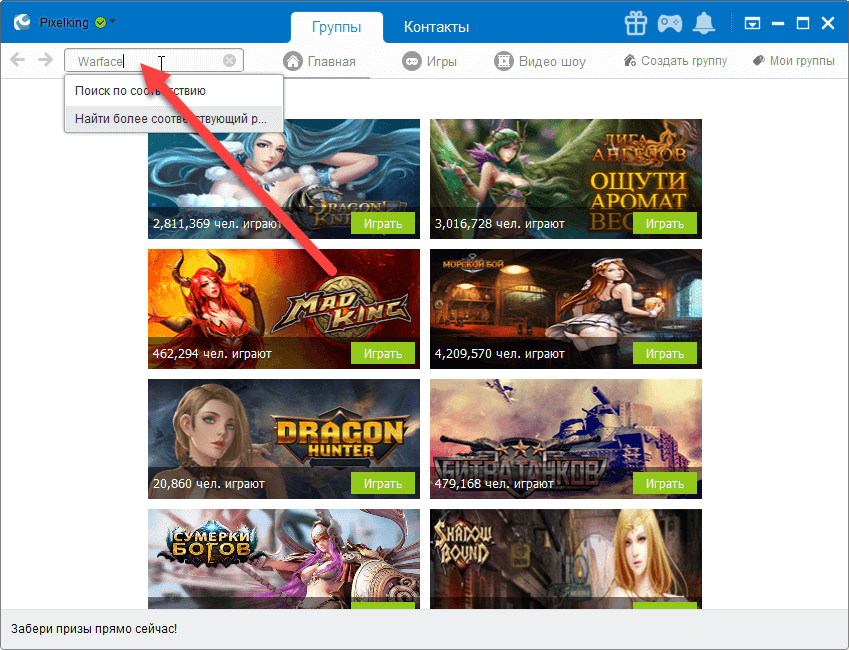Click 'Забери призы прямо сейчас!' banner text
The image size is (849, 650).
pyautogui.click(x=94, y=629)
